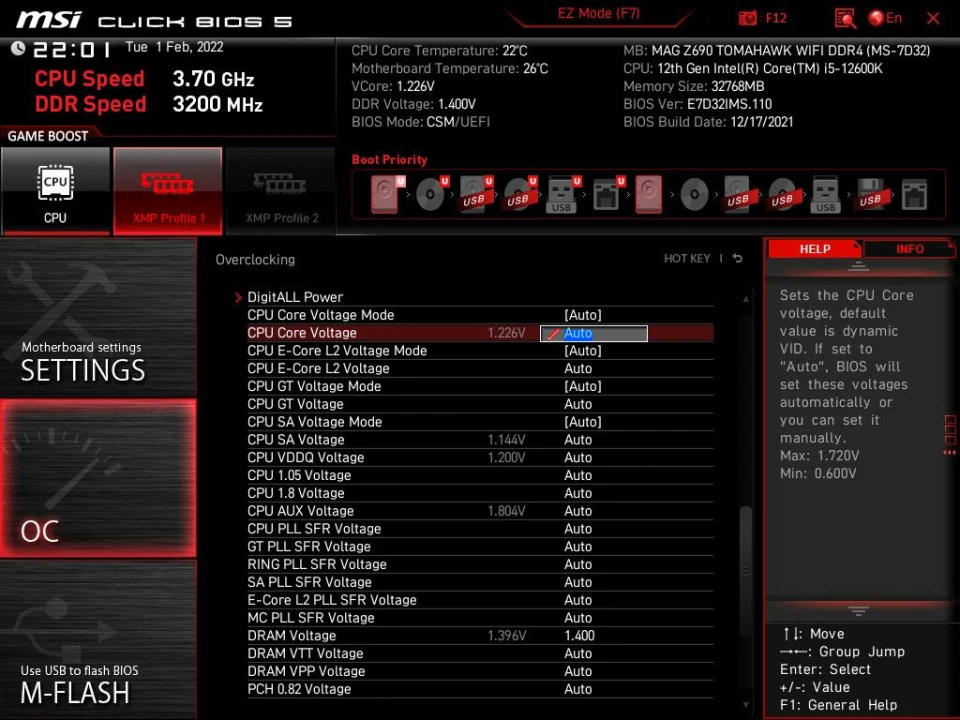Change language via the En globe icon

pyautogui.click(x=885, y=18)
